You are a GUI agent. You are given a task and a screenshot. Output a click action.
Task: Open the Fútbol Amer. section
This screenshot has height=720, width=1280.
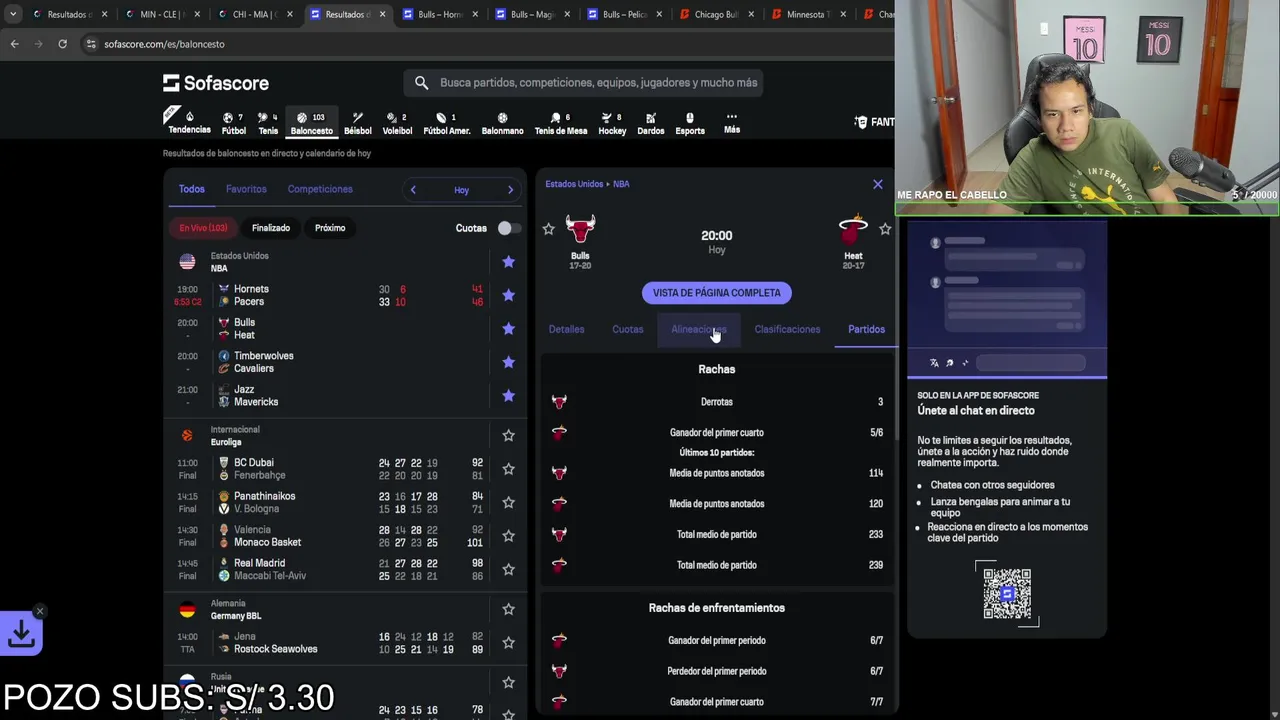(447, 122)
